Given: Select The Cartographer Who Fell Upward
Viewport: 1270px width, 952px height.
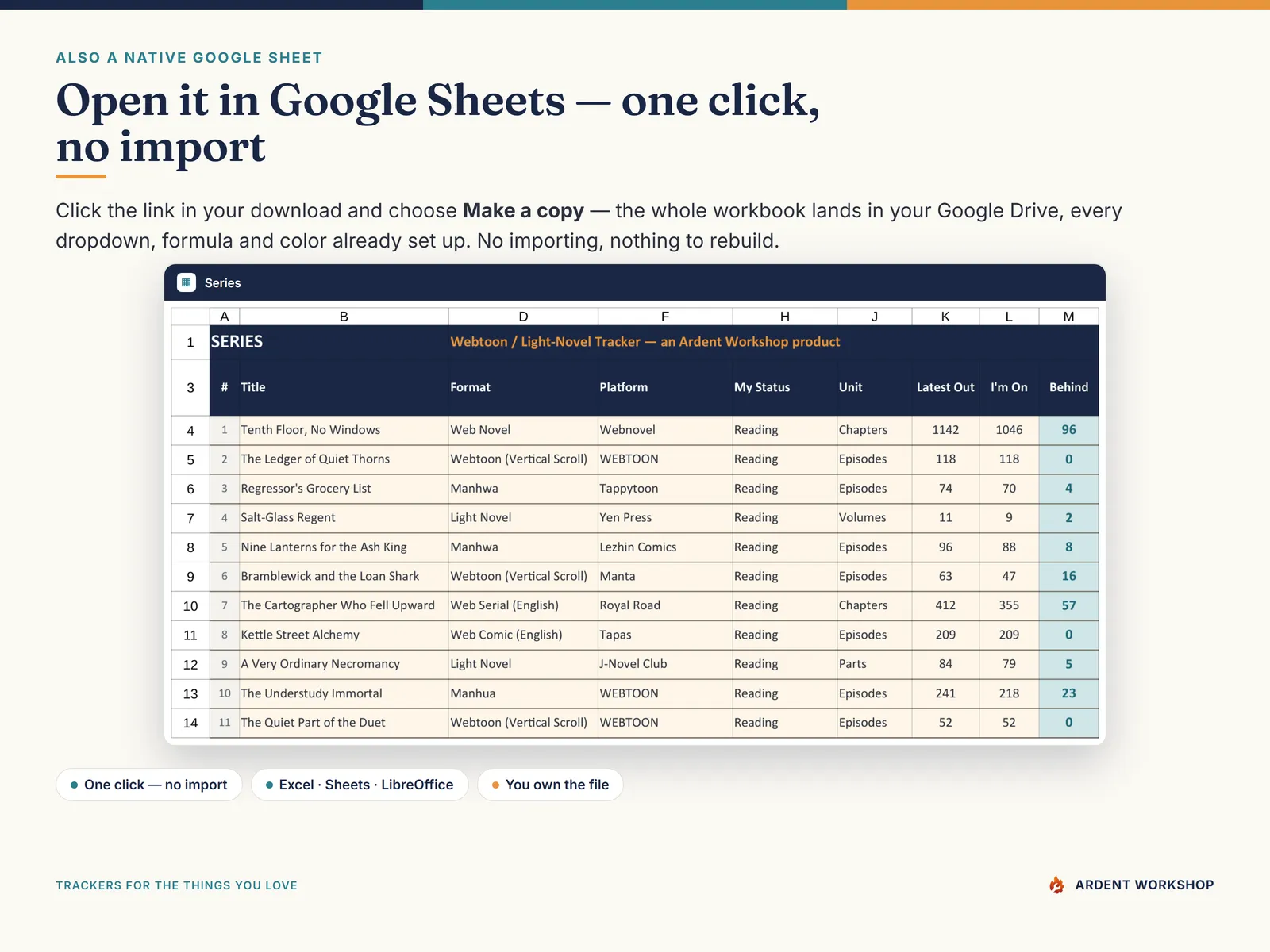Looking at the screenshot, I should (344, 605).
